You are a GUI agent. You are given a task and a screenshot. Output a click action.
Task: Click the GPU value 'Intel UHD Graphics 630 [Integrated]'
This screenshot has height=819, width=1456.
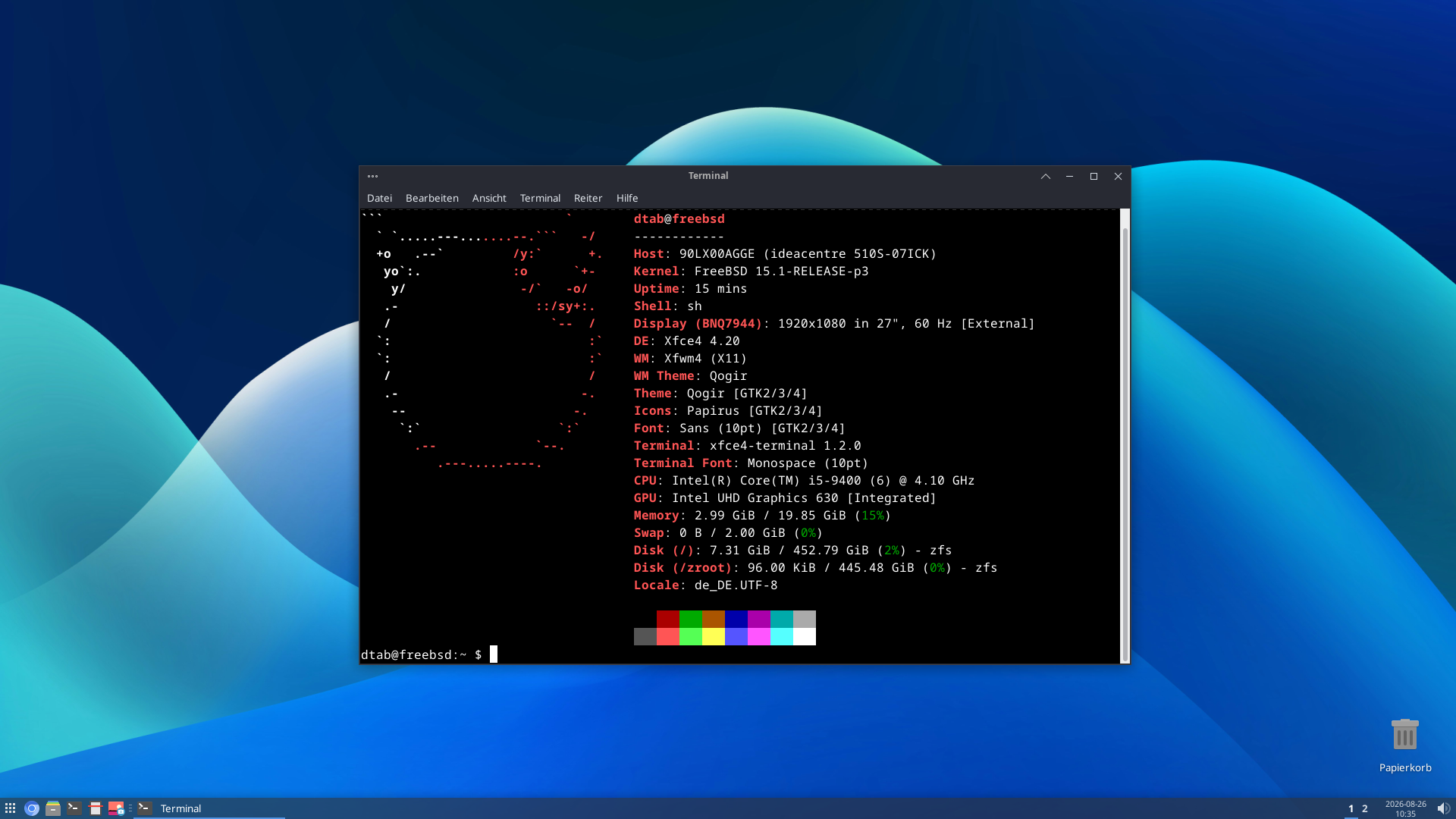[805, 497]
